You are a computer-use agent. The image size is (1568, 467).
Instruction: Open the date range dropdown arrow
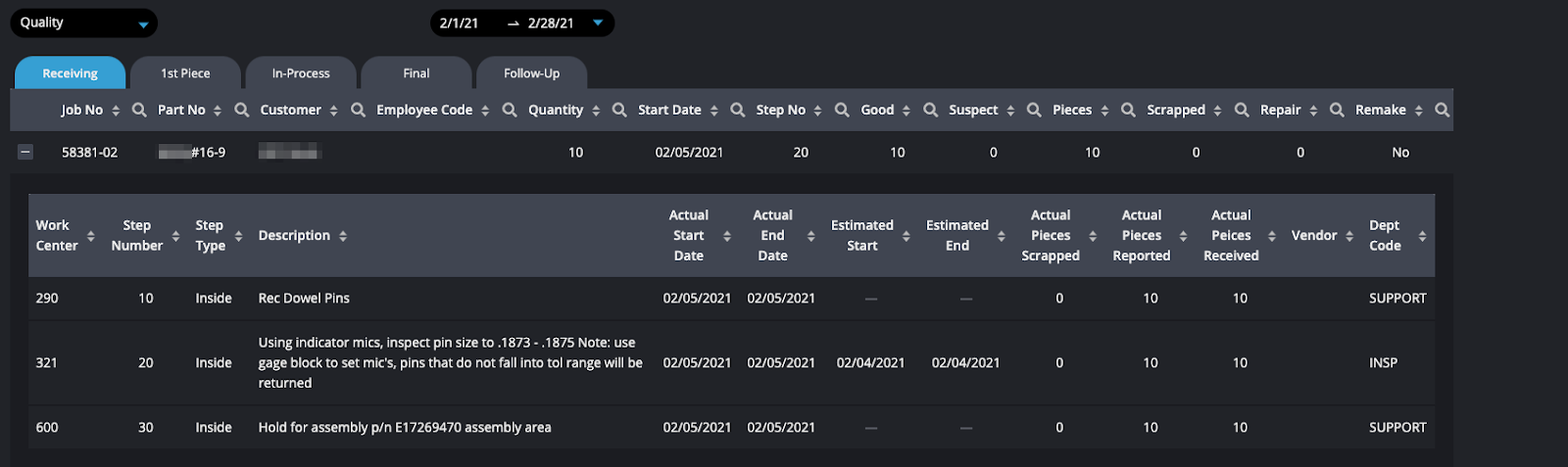598,23
